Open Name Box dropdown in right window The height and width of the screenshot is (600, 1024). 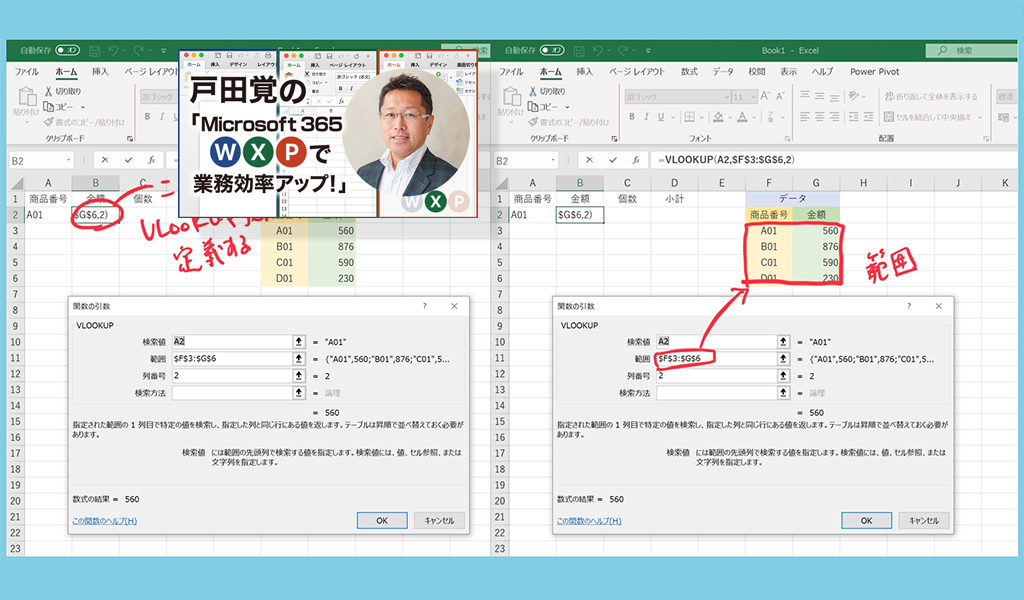(552, 160)
